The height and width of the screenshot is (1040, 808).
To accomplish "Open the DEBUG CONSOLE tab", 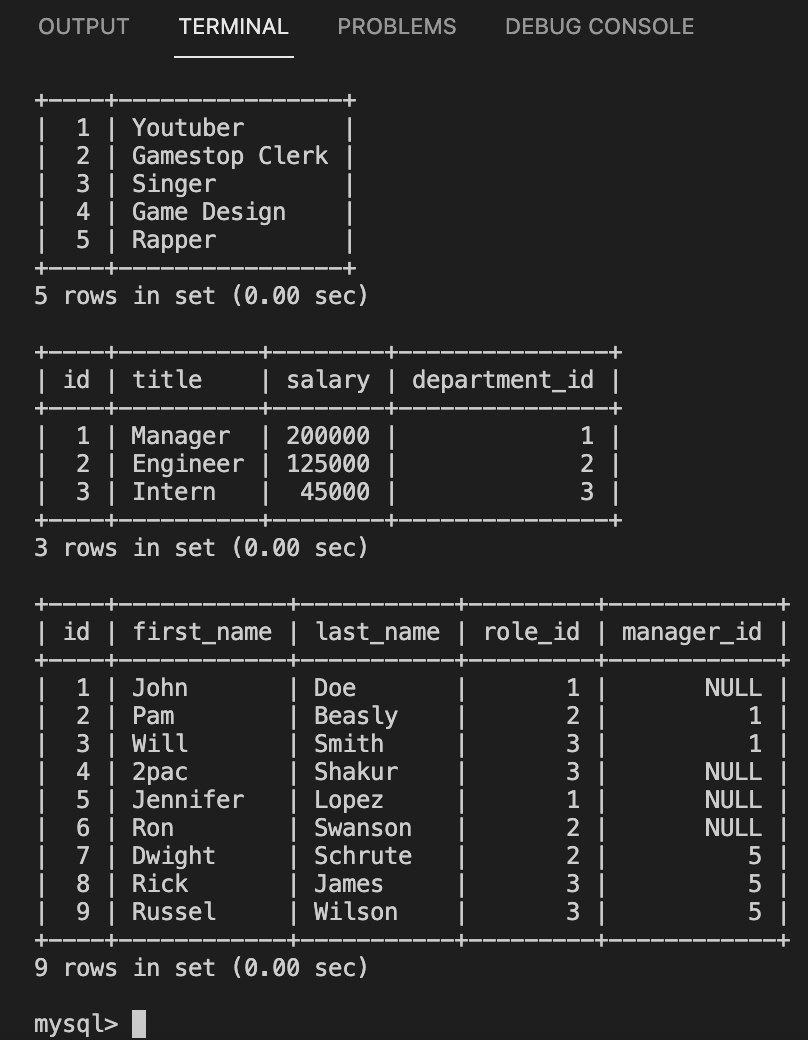I will click(599, 27).
